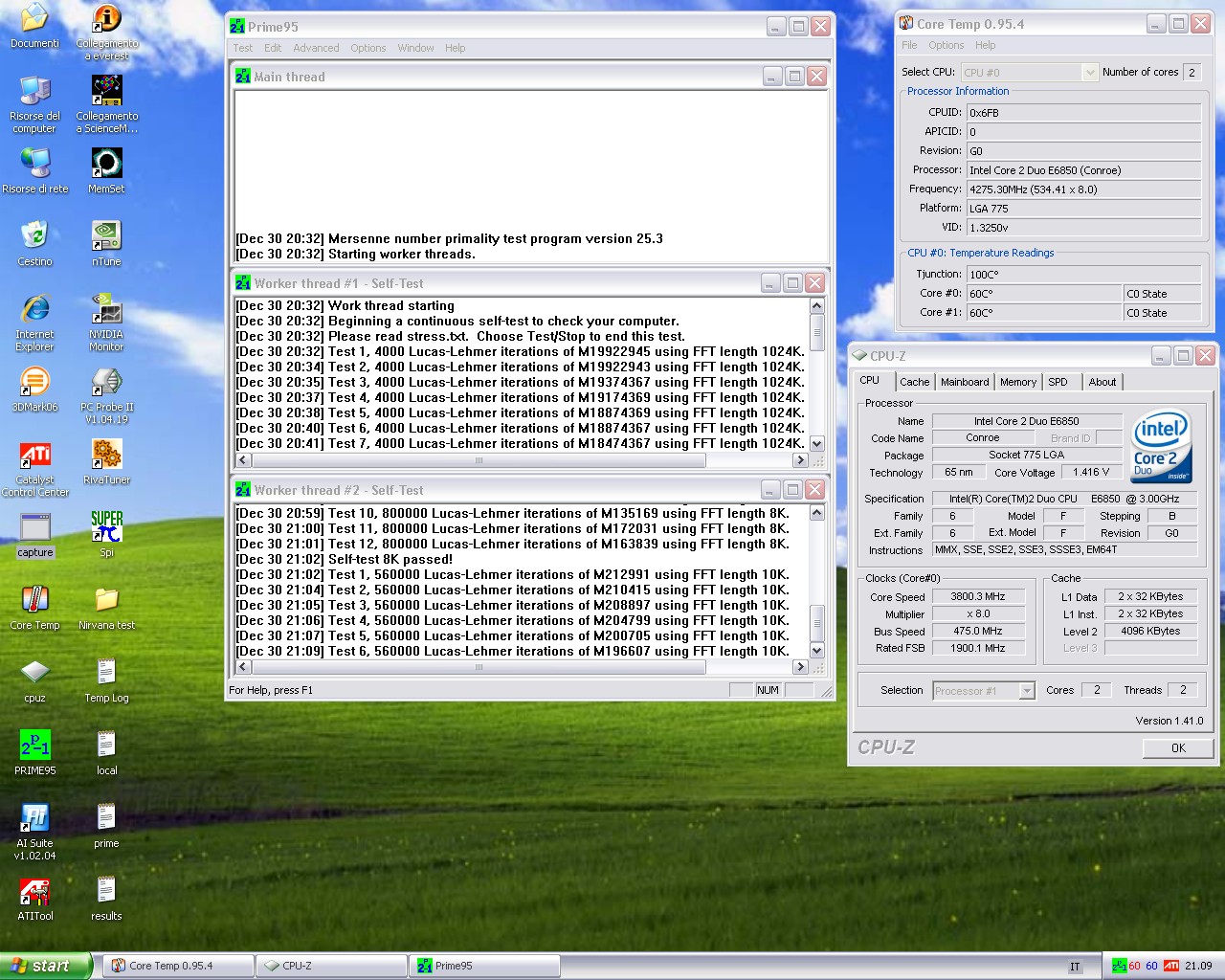This screenshot has width=1225, height=980.
Task: Activate CPU-Z taskbar button
Action: (332, 966)
